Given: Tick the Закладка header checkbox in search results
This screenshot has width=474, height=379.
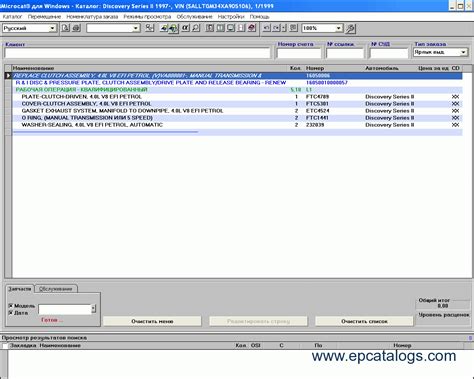Looking at the screenshot, I should [5, 346].
